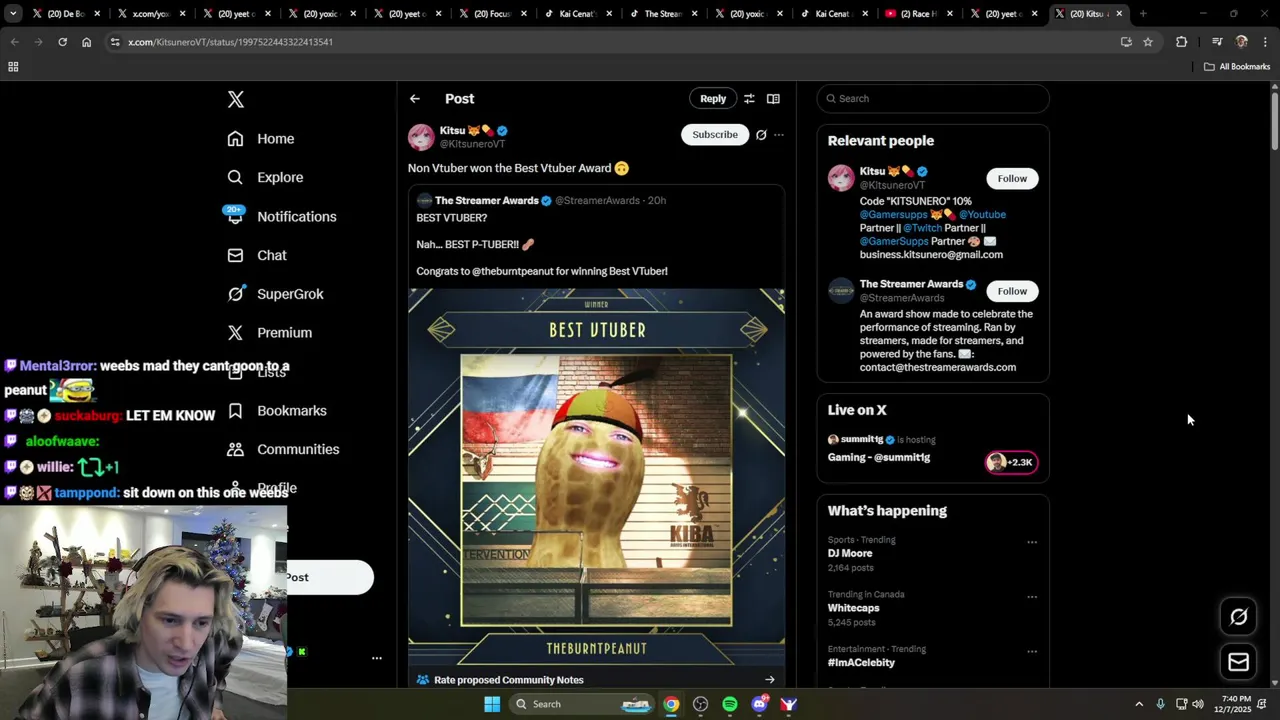Open a new Chrome tab

tap(1143, 14)
